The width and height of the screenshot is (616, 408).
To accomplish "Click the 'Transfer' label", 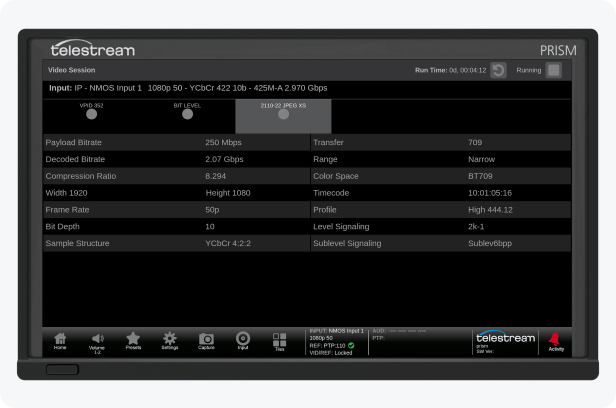I will click(328, 143).
